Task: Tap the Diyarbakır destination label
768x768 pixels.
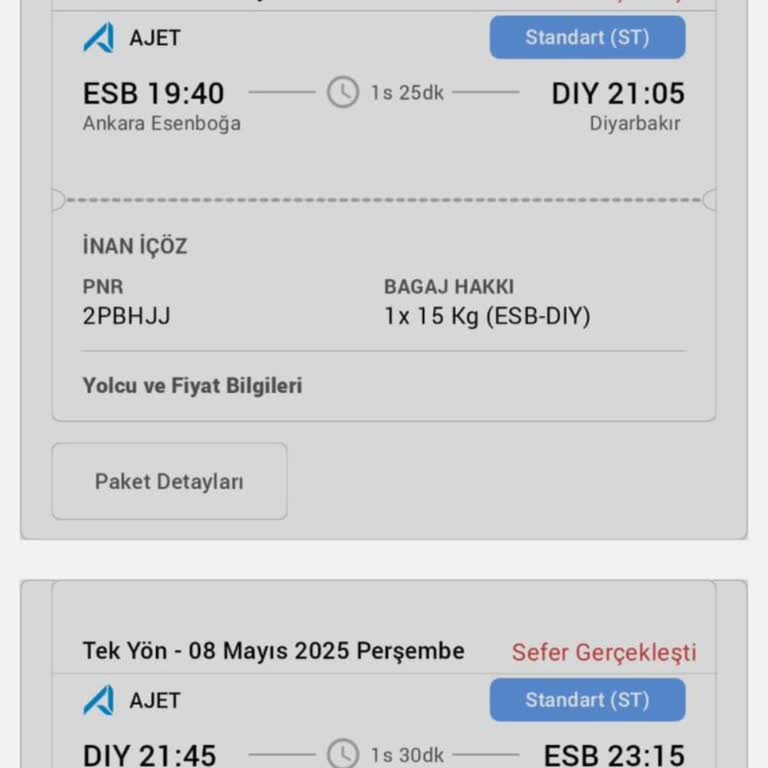Action: [x=635, y=123]
